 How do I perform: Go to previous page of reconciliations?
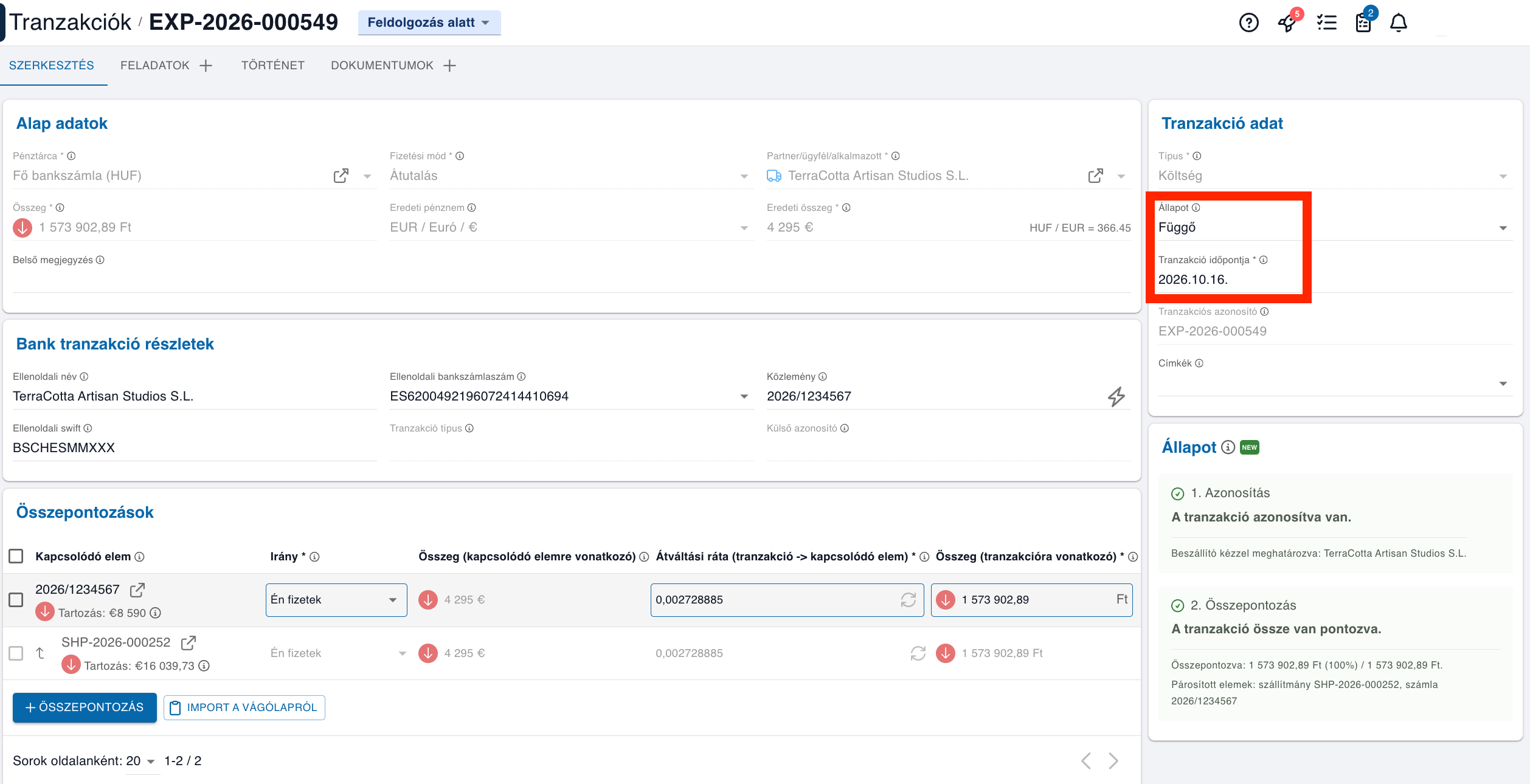click(x=1085, y=761)
